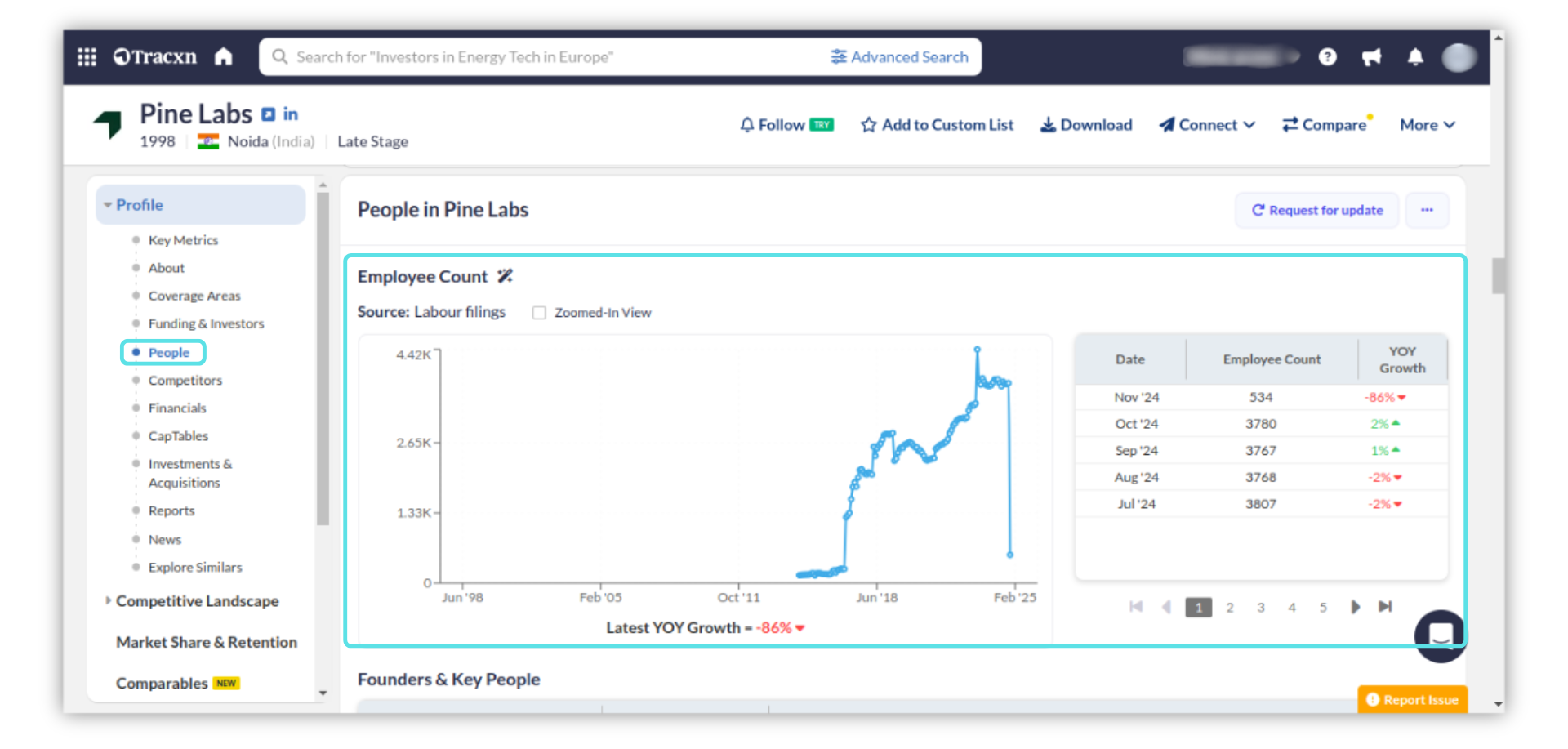
Task: Open notifications bell icon
Action: [x=1415, y=56]
